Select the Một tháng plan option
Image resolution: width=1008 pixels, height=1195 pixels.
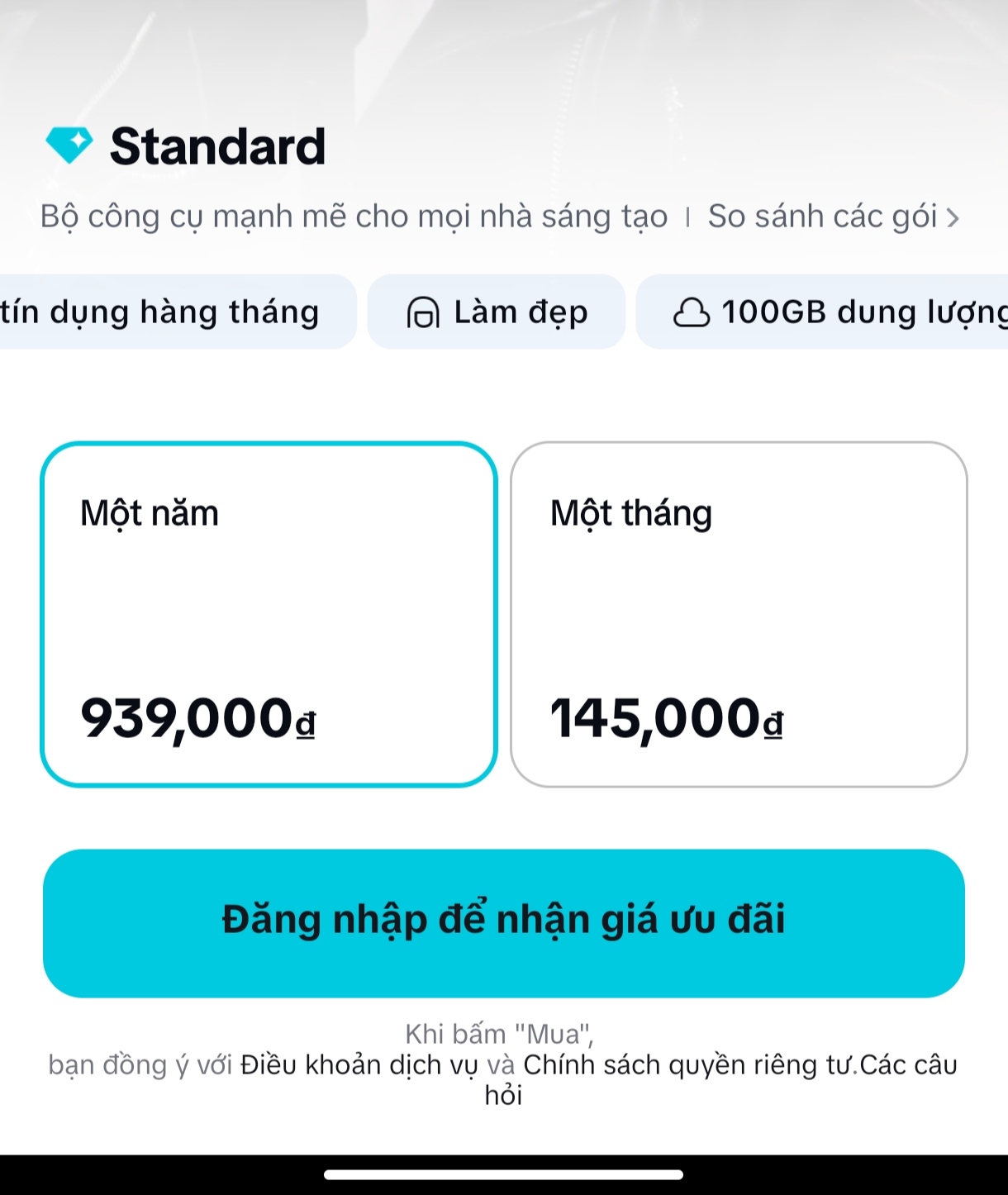click(739, 614)
